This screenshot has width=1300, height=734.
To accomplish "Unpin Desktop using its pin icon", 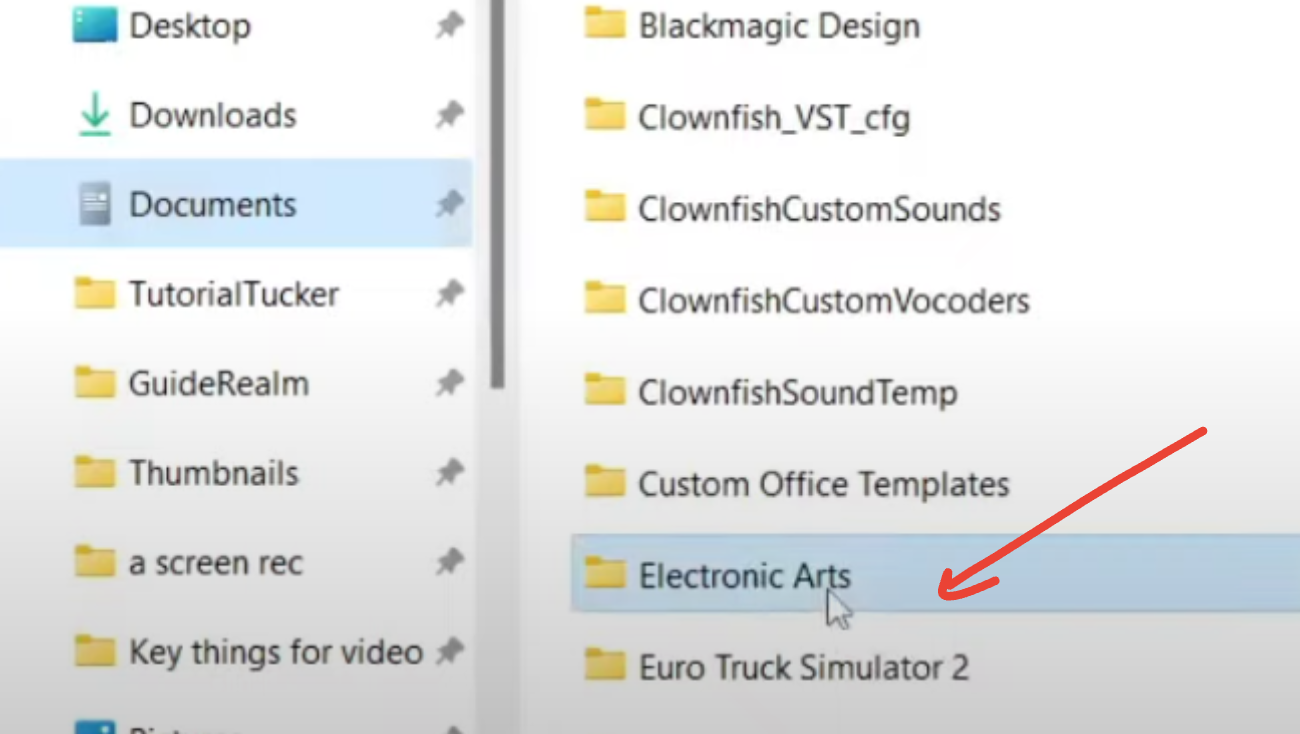I will click(x=449, y=27).
